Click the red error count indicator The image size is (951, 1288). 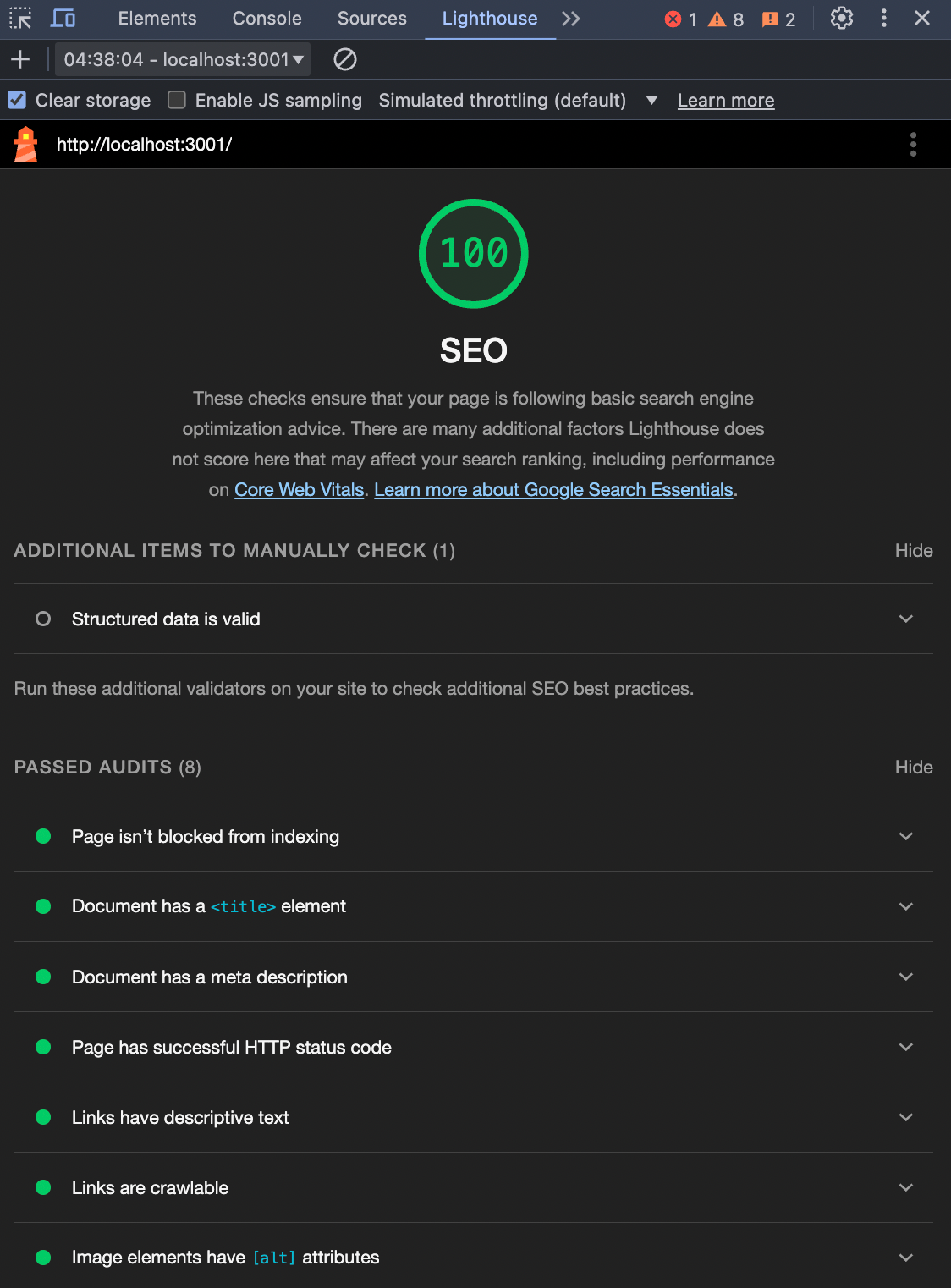(681, 19)
